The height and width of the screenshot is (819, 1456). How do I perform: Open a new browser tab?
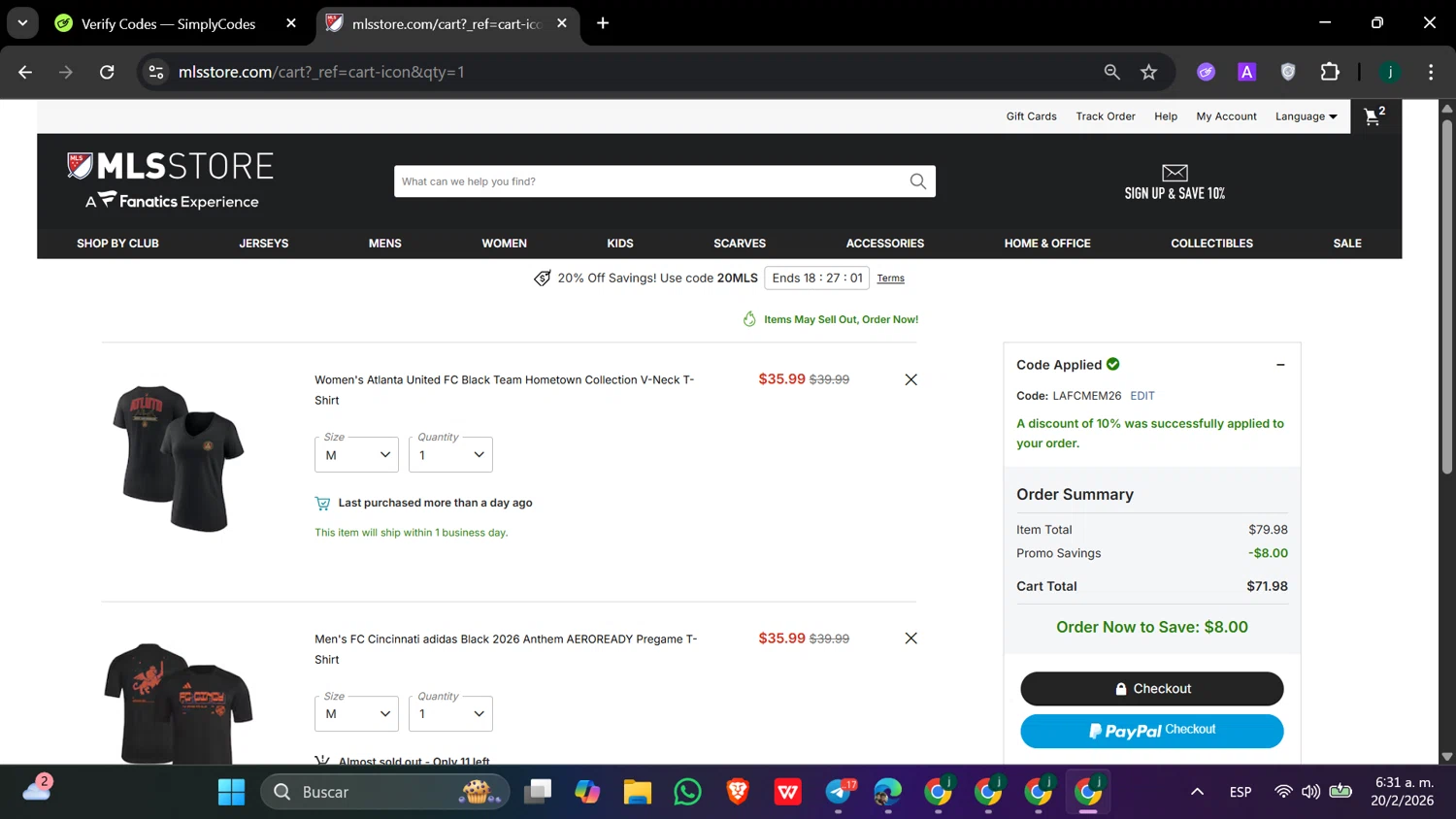(603, 23)
